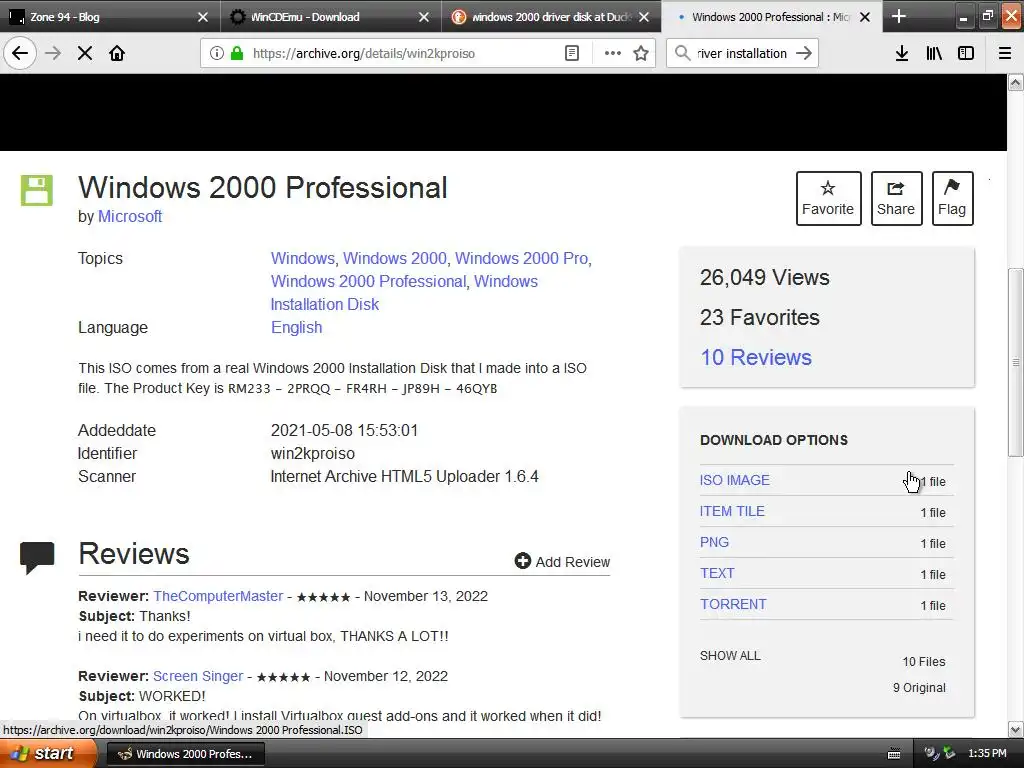Image resolution: width=1024 pixels, height=768 pixels.
Task: Click the scrollbar down arrow
Action: pyautogui.click(x=1016, y=729)
